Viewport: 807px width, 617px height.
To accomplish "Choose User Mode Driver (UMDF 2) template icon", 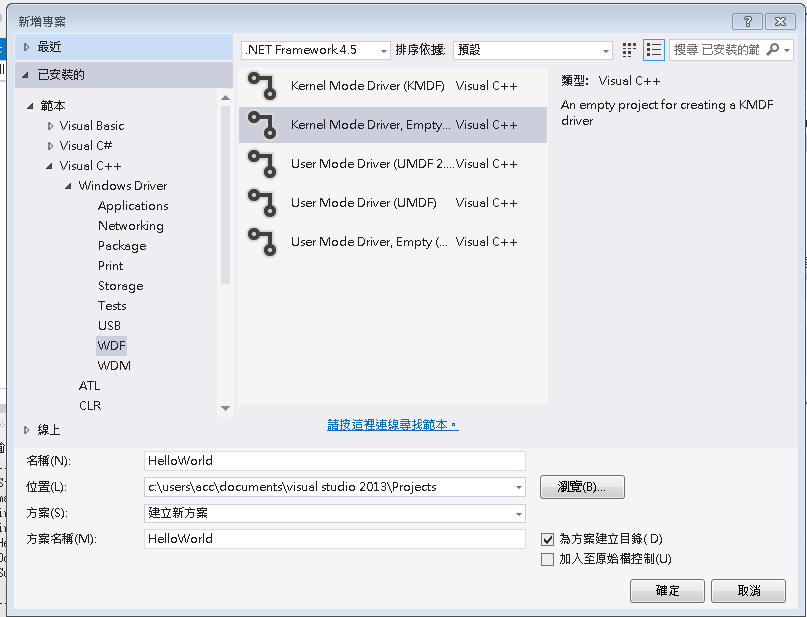I will (262, 164).
